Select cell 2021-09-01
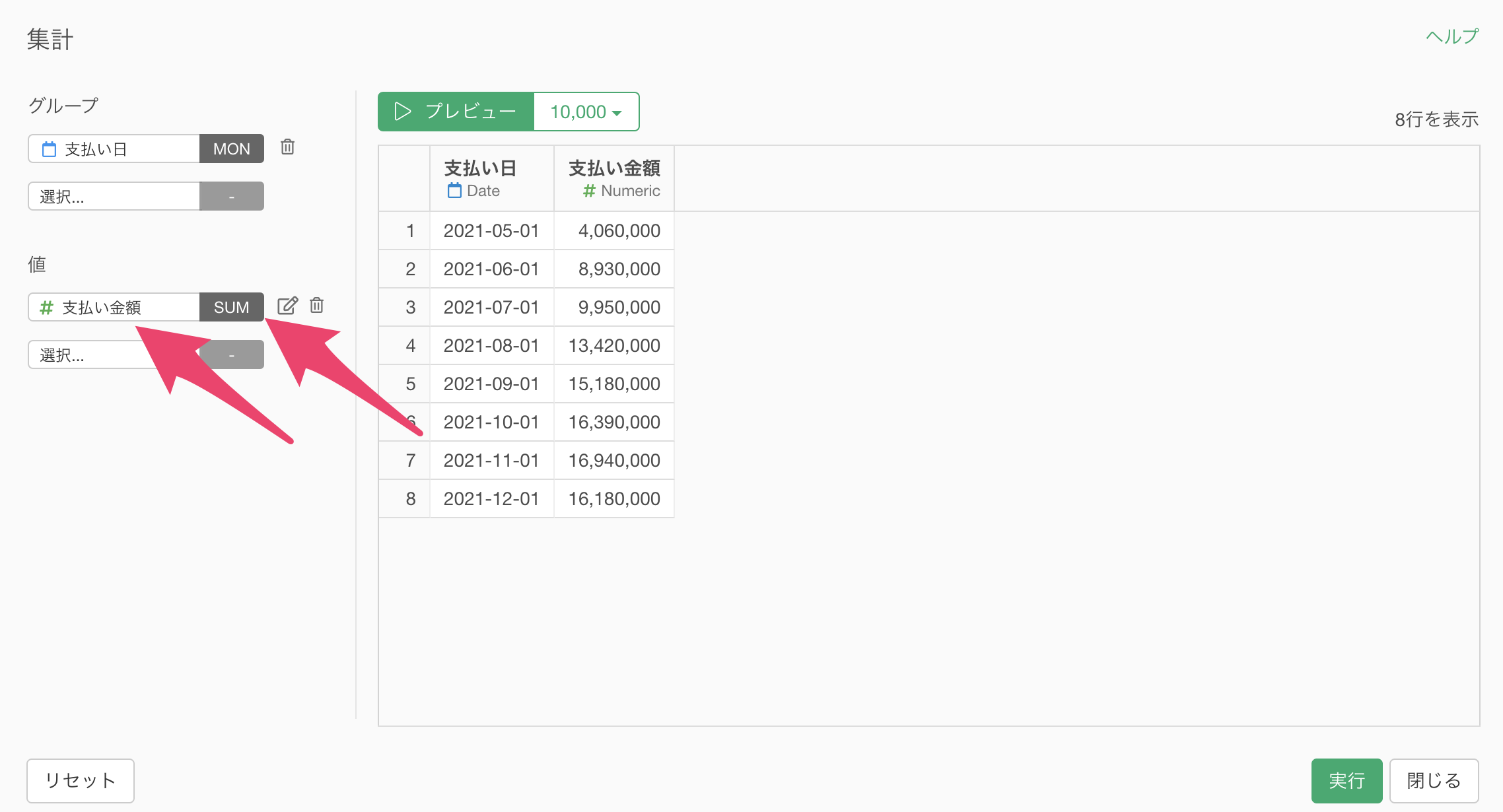This screenshot has width=1503, height=812. click(492, 384)
